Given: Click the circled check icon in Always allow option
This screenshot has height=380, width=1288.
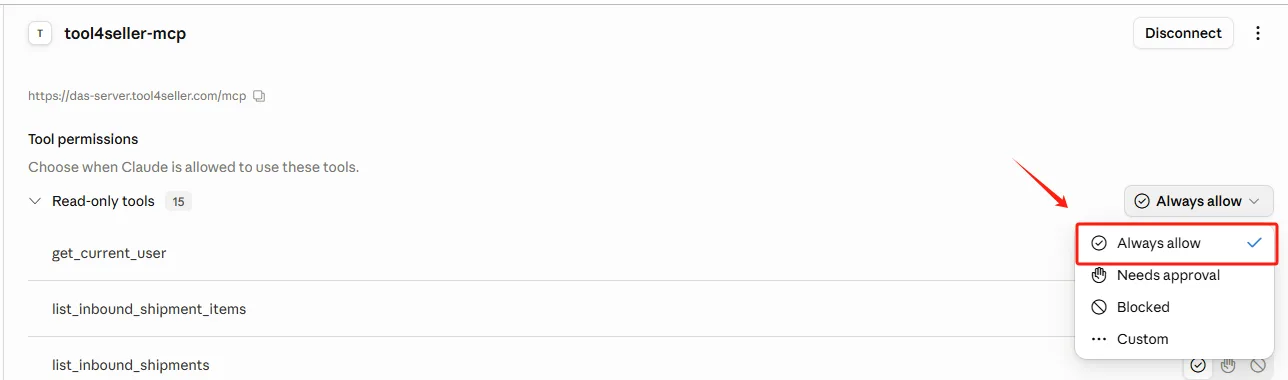Looking at the screenshot, I should 1099,243.
